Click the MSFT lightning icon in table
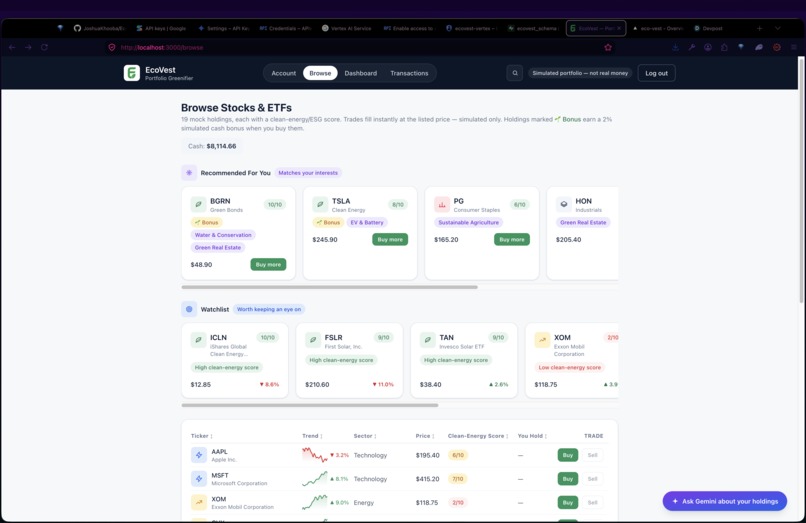Screen dimensions: 806x523 (199, 479)
